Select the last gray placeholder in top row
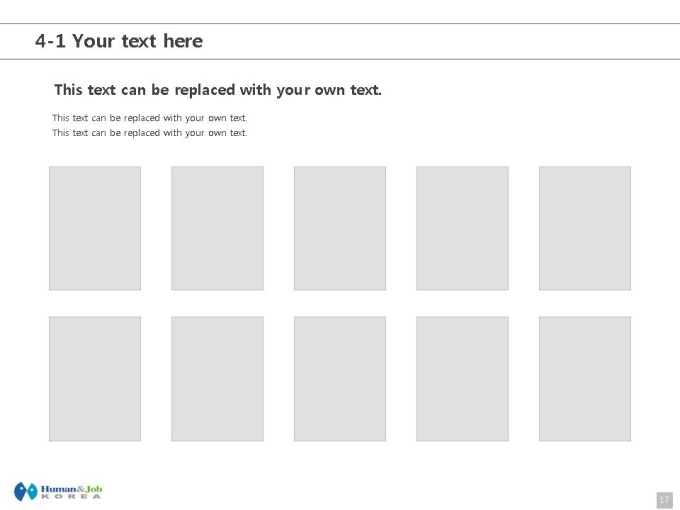680x510 pixels. point(585,228)
